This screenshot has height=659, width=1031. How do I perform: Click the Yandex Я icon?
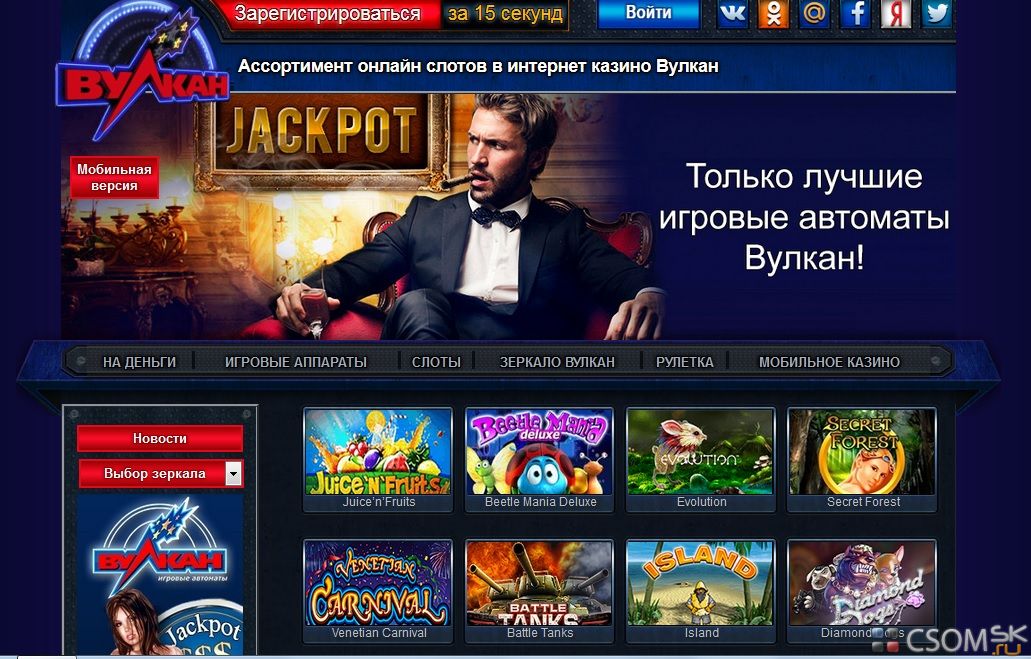(x=896, y=14)
